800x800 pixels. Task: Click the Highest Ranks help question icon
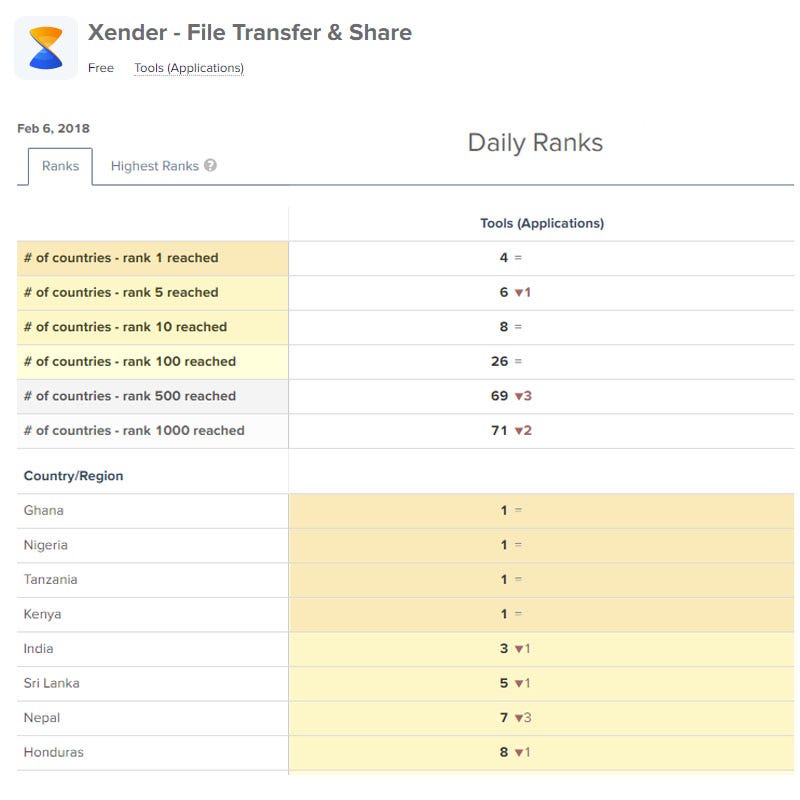click(x=210, y=166)
